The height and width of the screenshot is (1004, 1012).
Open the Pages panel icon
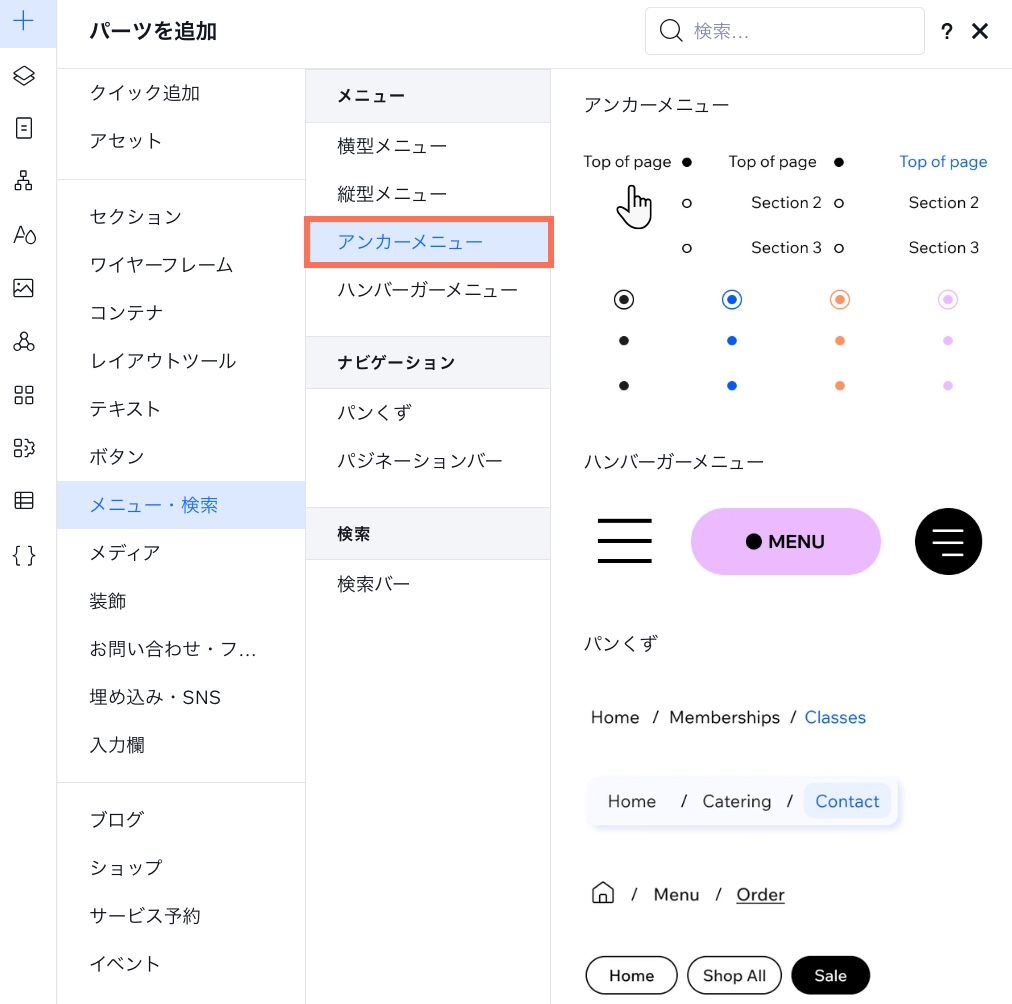[x=25, y=130]
